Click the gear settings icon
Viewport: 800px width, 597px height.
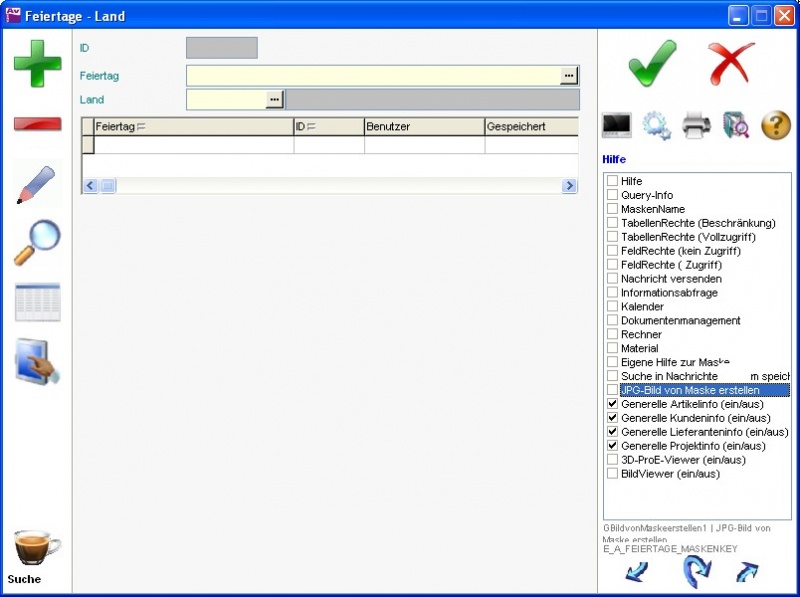pos(656,125)
